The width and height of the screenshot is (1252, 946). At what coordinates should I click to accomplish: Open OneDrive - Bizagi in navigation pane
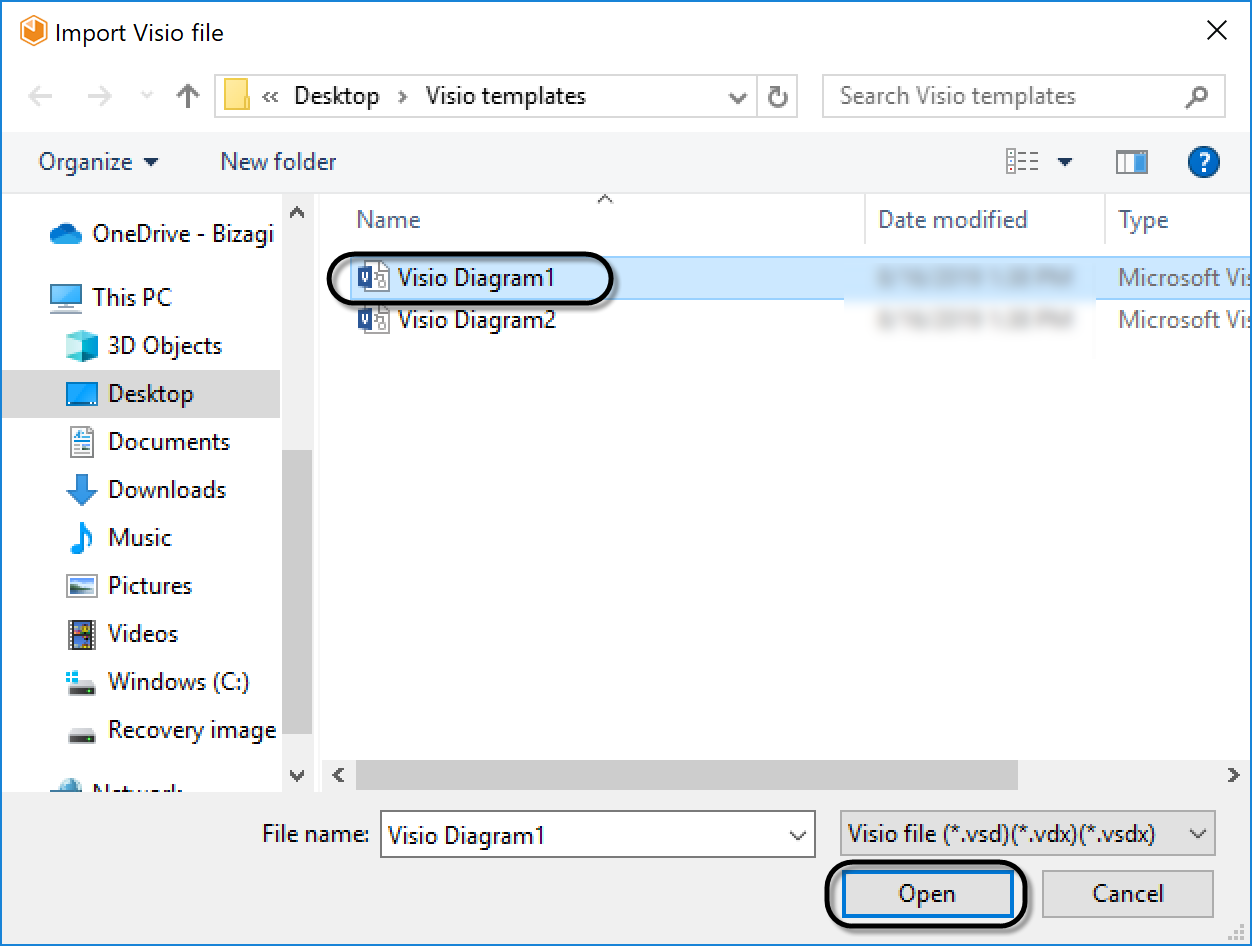(x=162, y=234)
